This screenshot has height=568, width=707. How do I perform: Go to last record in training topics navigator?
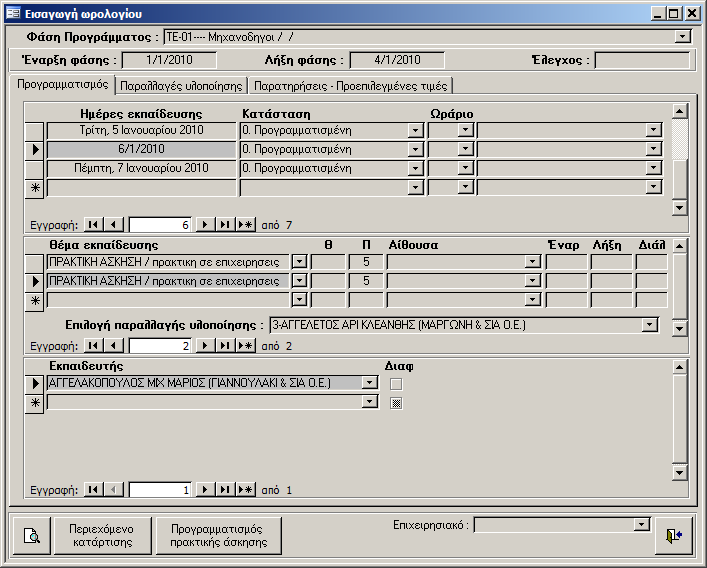[225, 345]
